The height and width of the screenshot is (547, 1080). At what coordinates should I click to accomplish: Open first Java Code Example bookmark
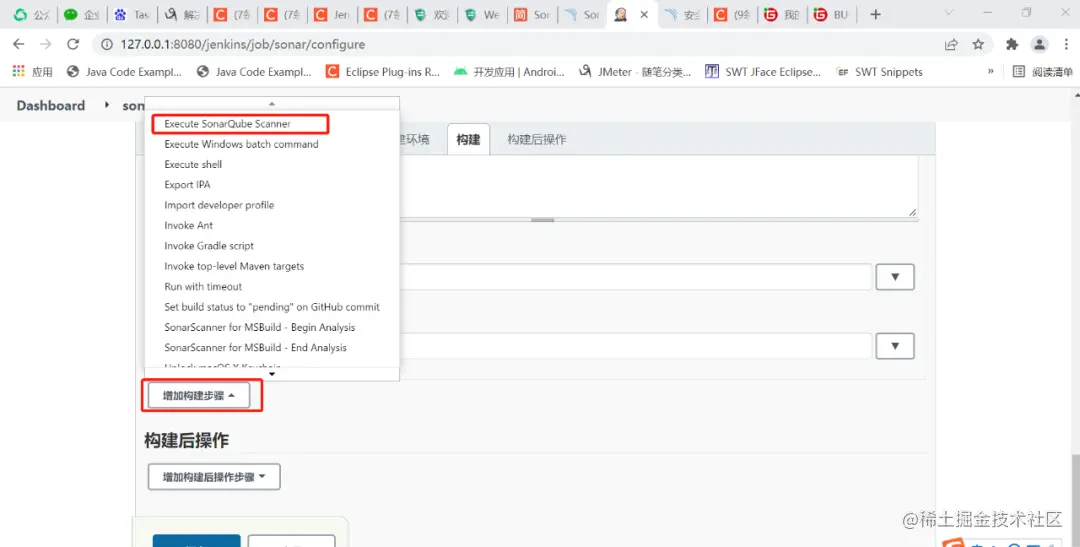(x=125, y=72)
